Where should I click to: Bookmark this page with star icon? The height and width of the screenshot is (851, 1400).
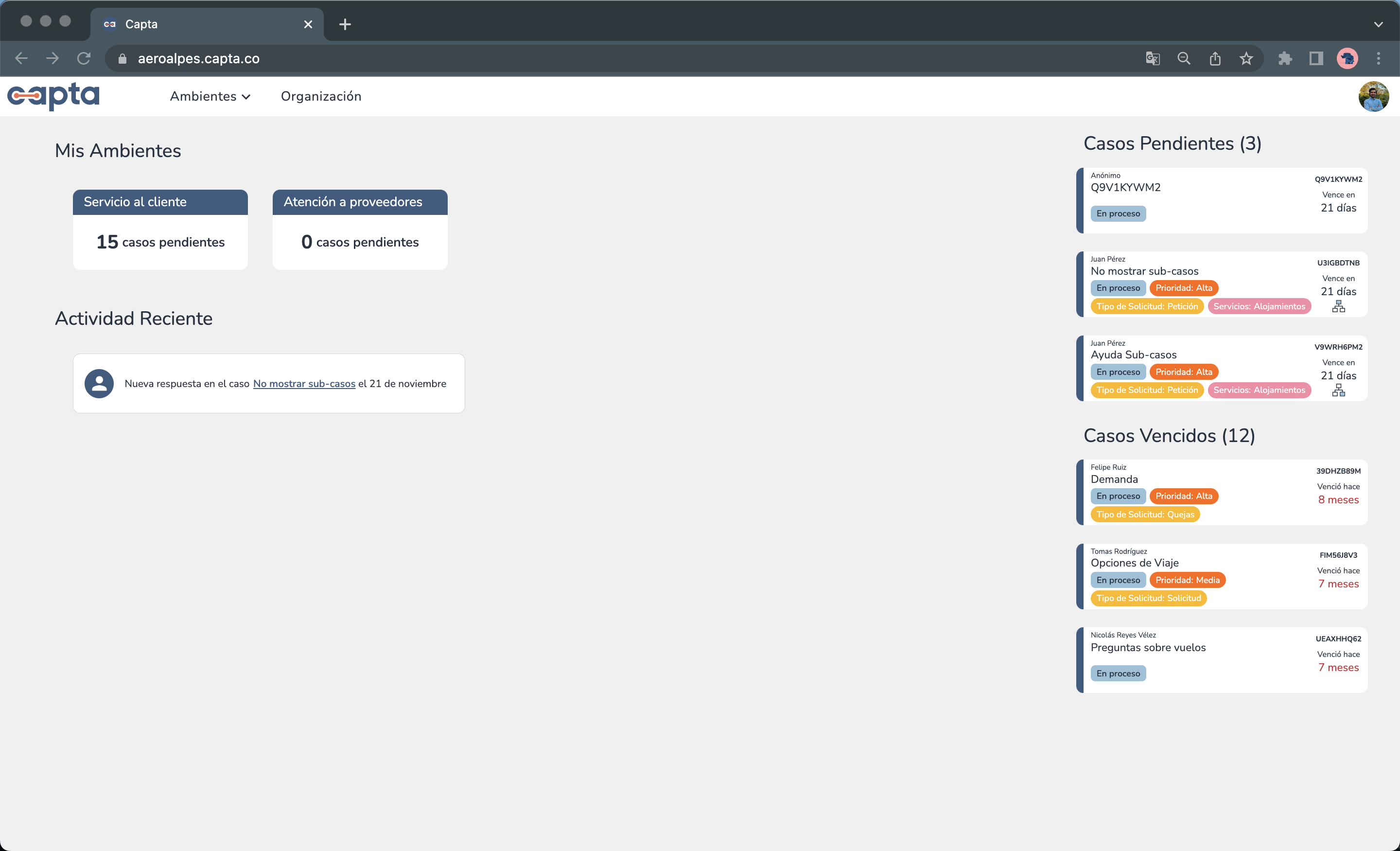coord(1246,58)
